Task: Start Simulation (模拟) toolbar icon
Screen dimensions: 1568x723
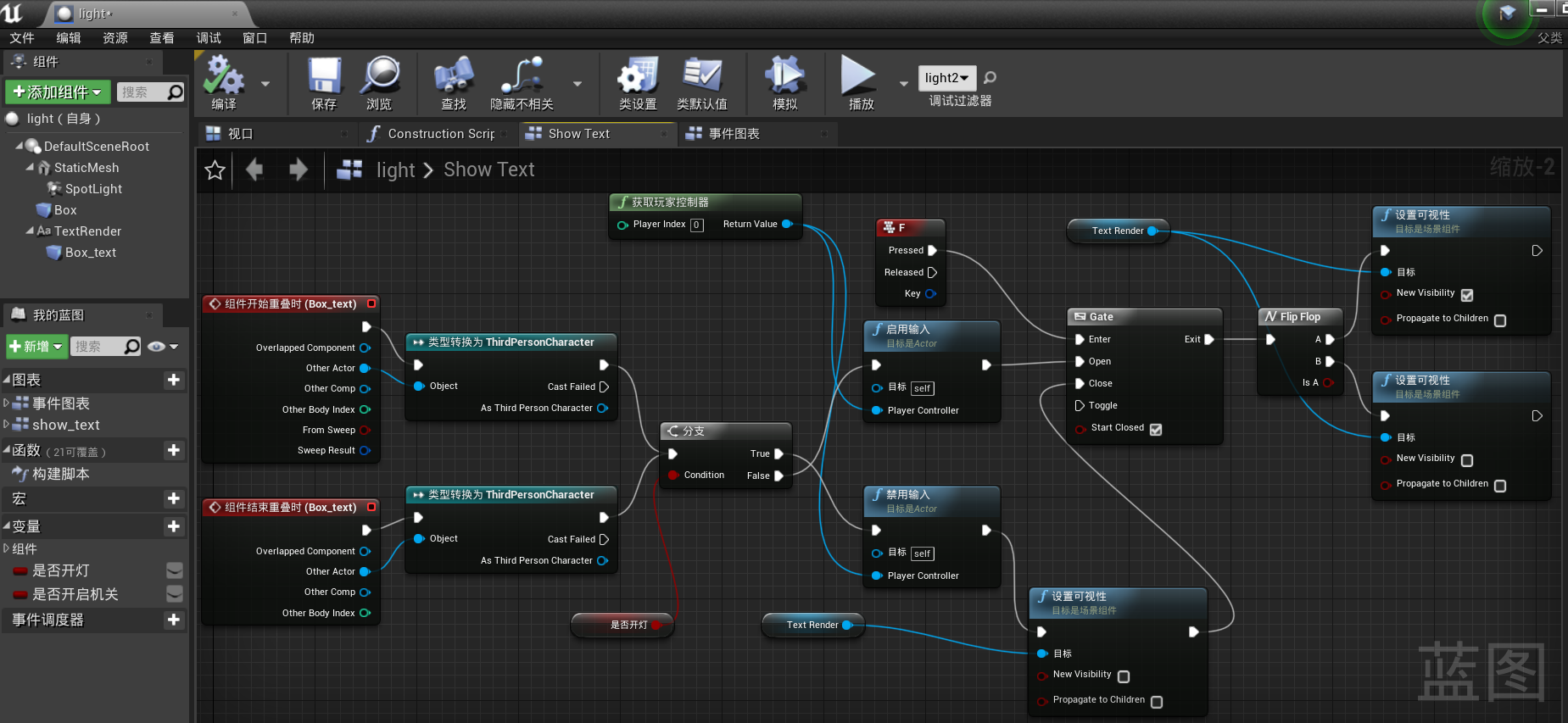Action: [x=784, y=76]
